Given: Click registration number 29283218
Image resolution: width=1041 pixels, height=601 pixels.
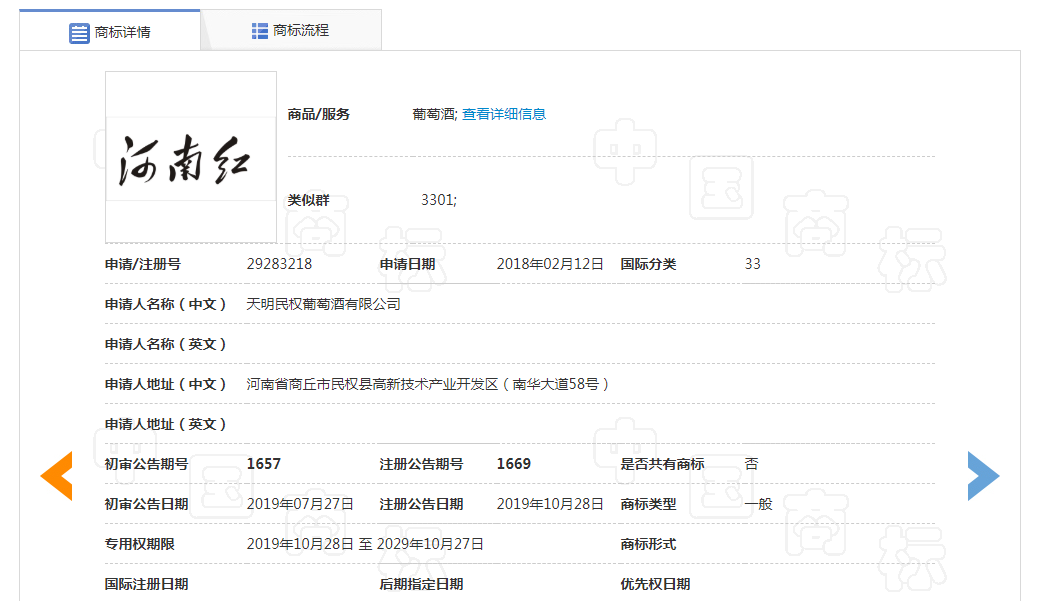Looking at the screenshot, I should click(279, 264).
